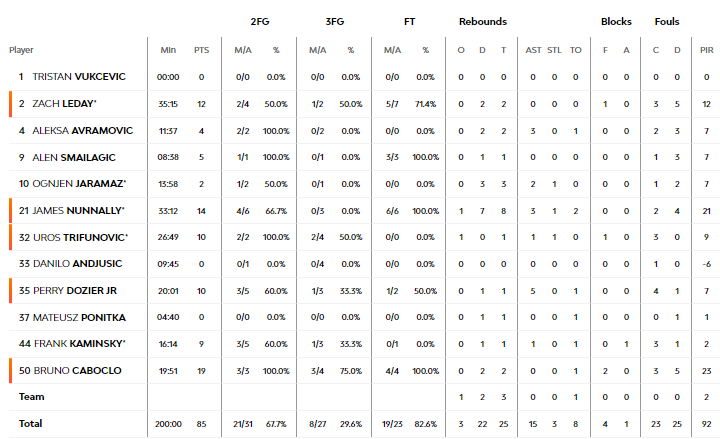
Task: Click the PIR column header
Action: point(706,50)
